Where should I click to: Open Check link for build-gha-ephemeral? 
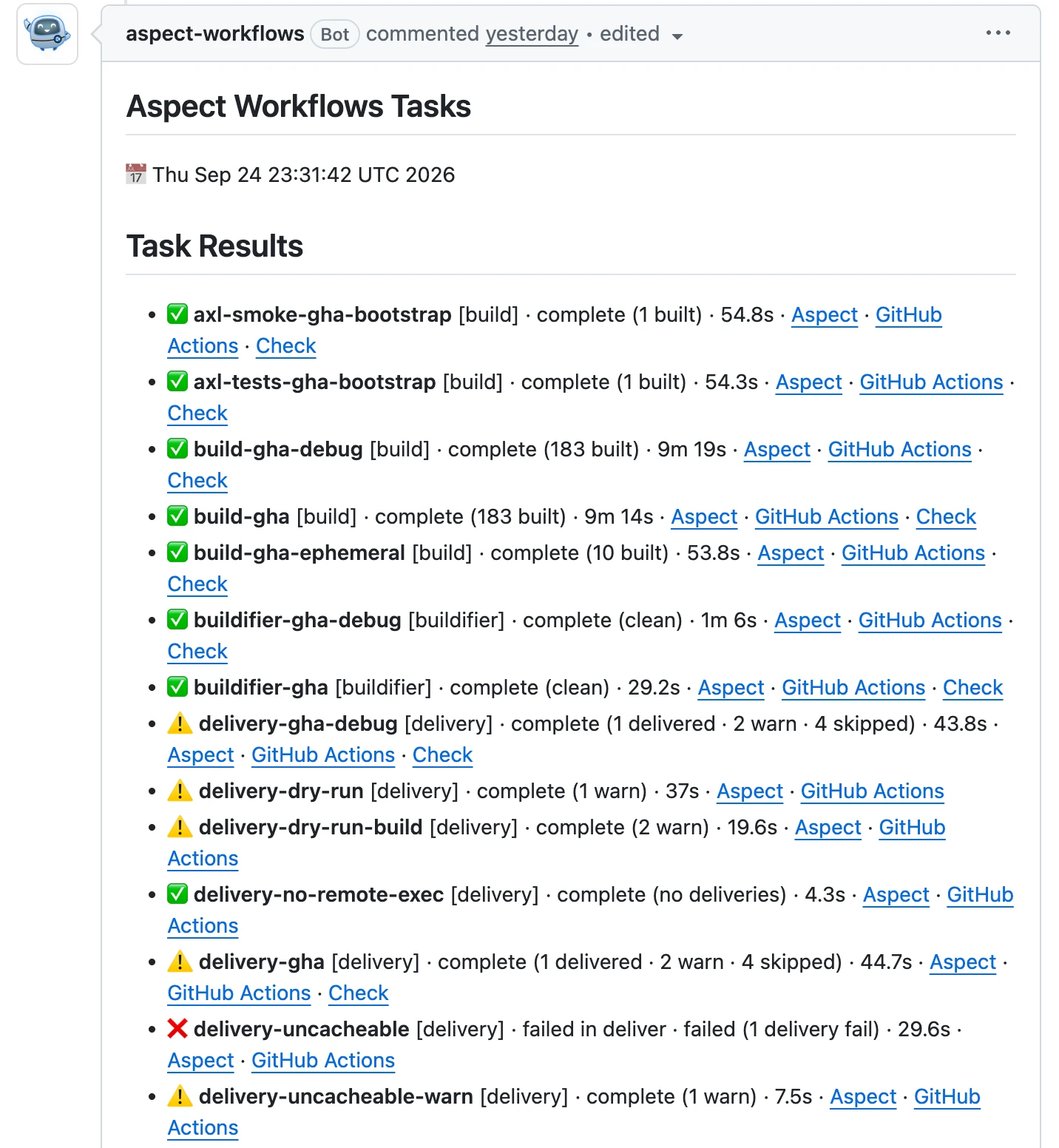point(197,584)
